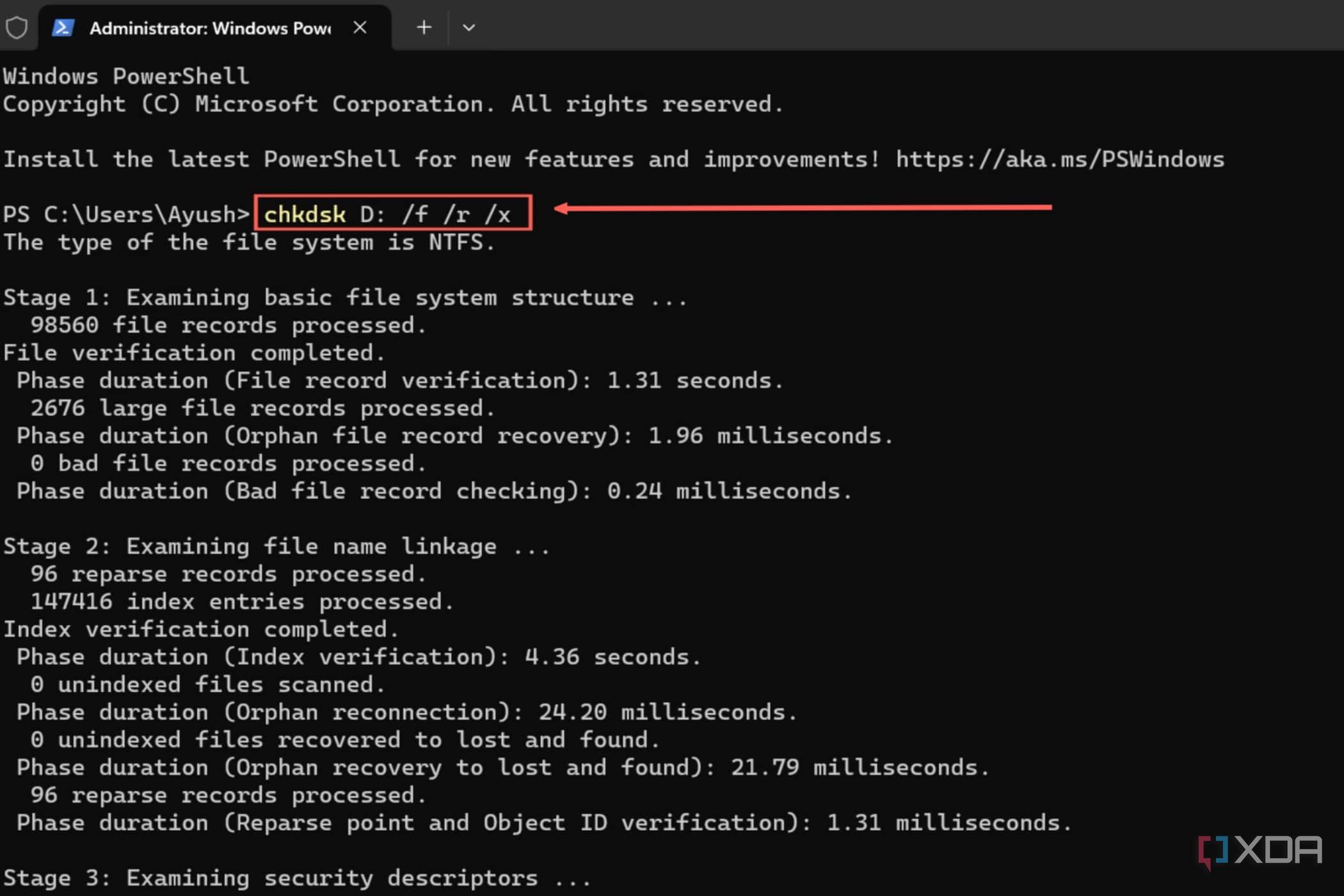Viewport: 1344px width, 896px height.
Task: Close the Administrator PowerShell tab
Action: (360, 28)
